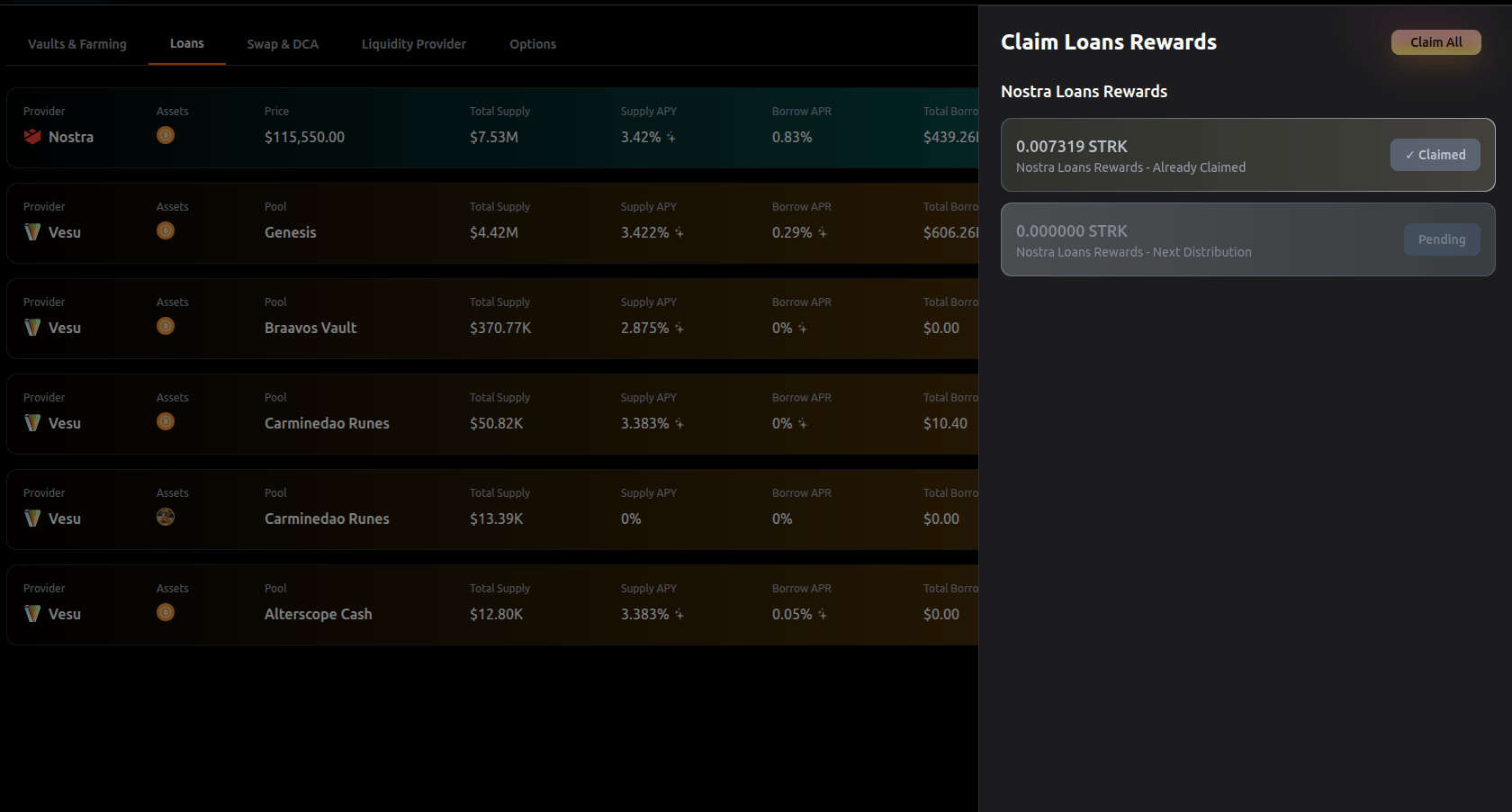Click the Claimed button for 0.007319 STRK
The image size is (1512, 812).
tap(1435, 155)
